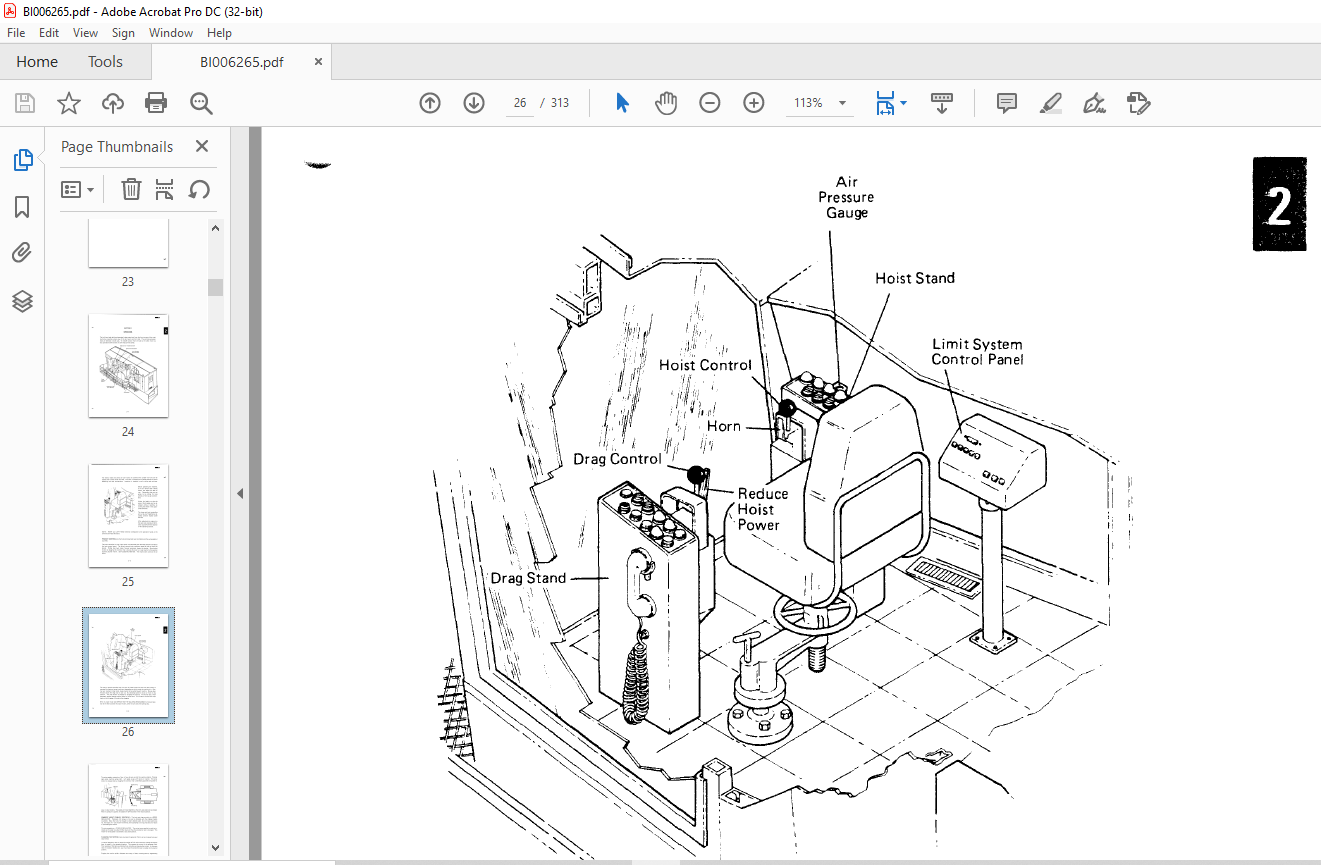Close the BI006265.pdf tab
The width and height of the screenshot is (1321, 865).
point(318,62)
